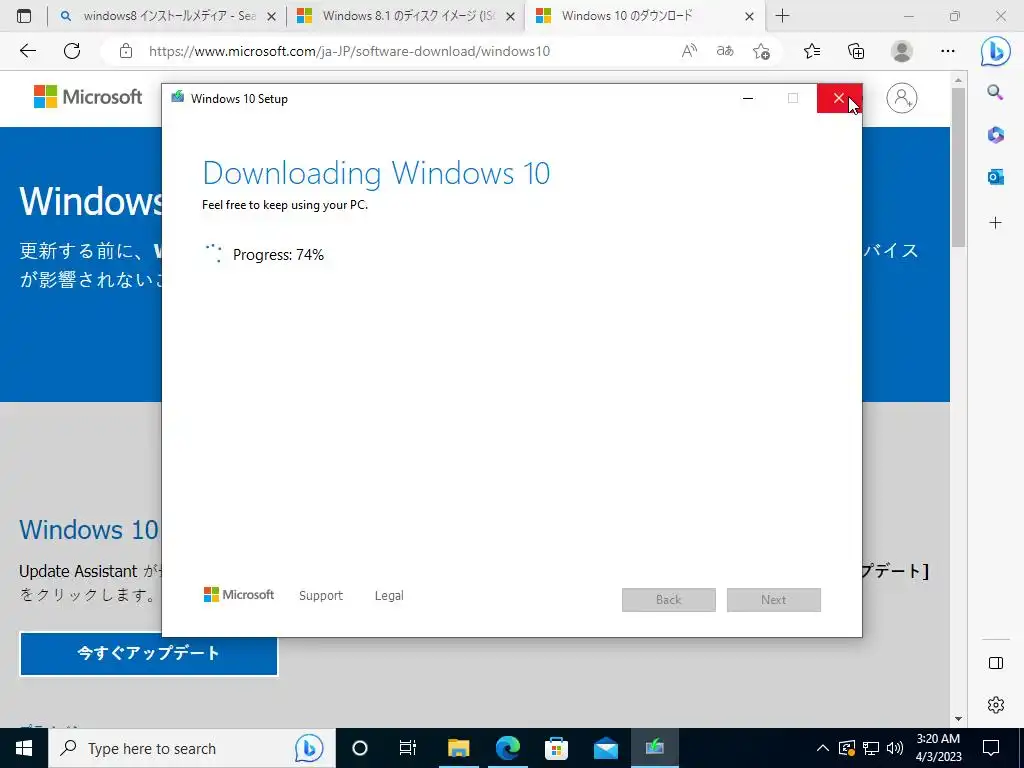Open Edge Settings and more menu

[x=948, y=51]
